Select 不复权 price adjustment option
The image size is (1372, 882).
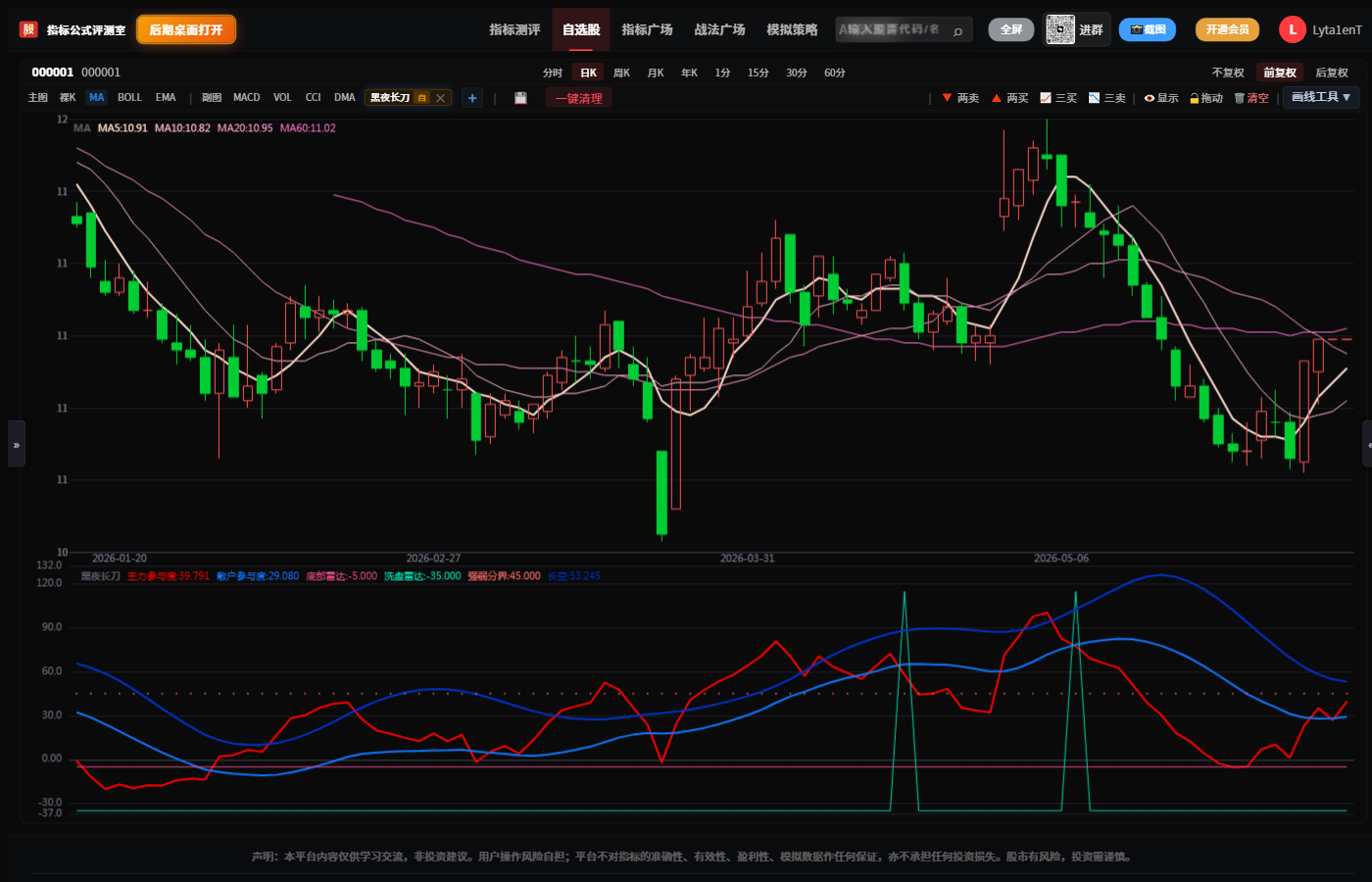point(1228,73)
